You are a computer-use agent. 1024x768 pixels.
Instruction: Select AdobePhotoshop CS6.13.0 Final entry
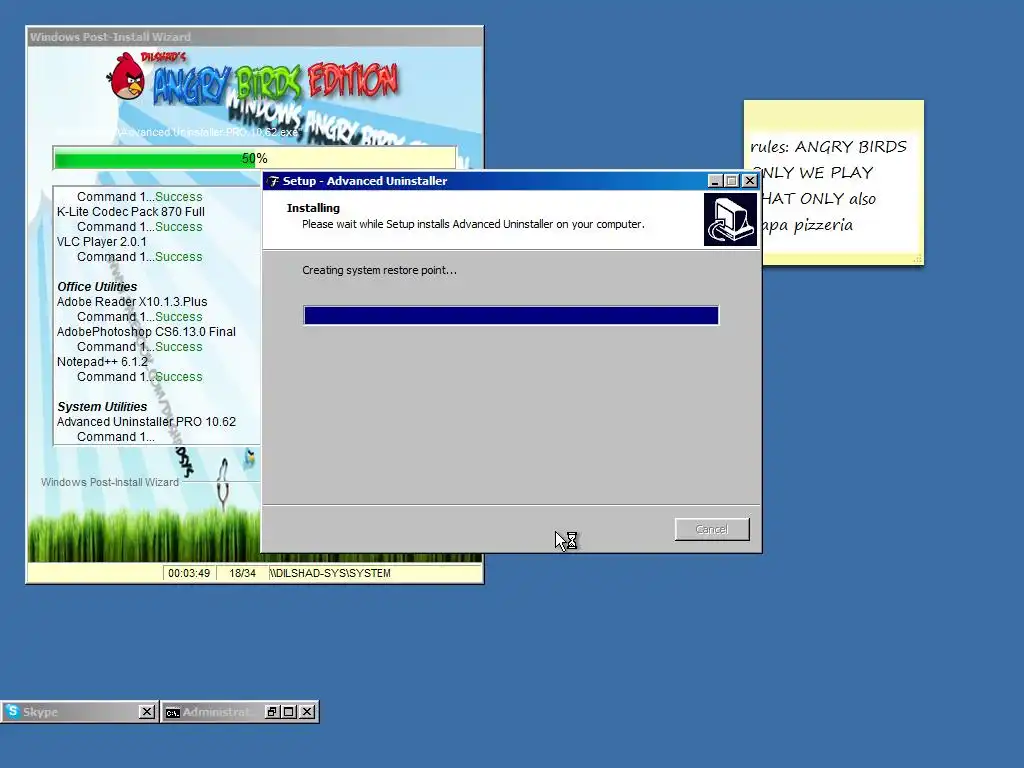(x=146, y=332)
